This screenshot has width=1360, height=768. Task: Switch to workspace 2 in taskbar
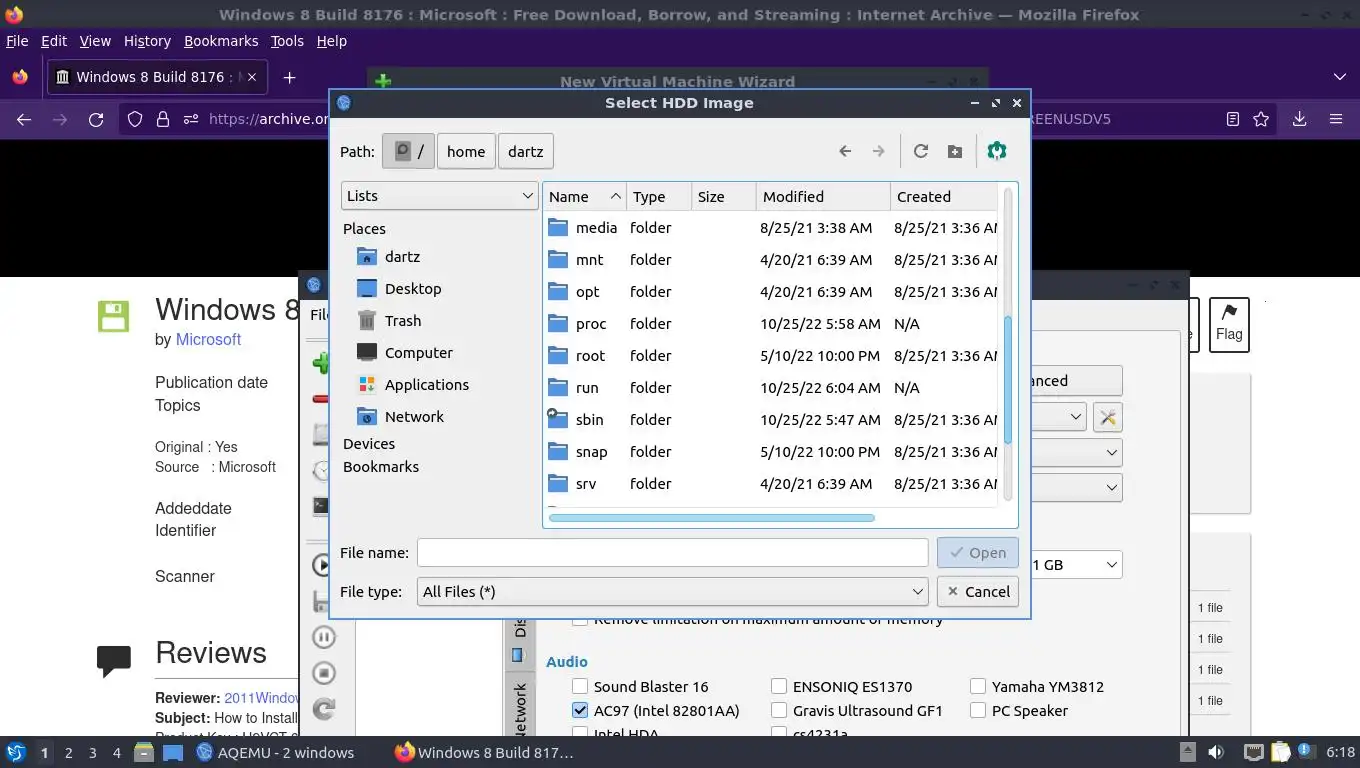pyautogui.click(x=68, y=753)
